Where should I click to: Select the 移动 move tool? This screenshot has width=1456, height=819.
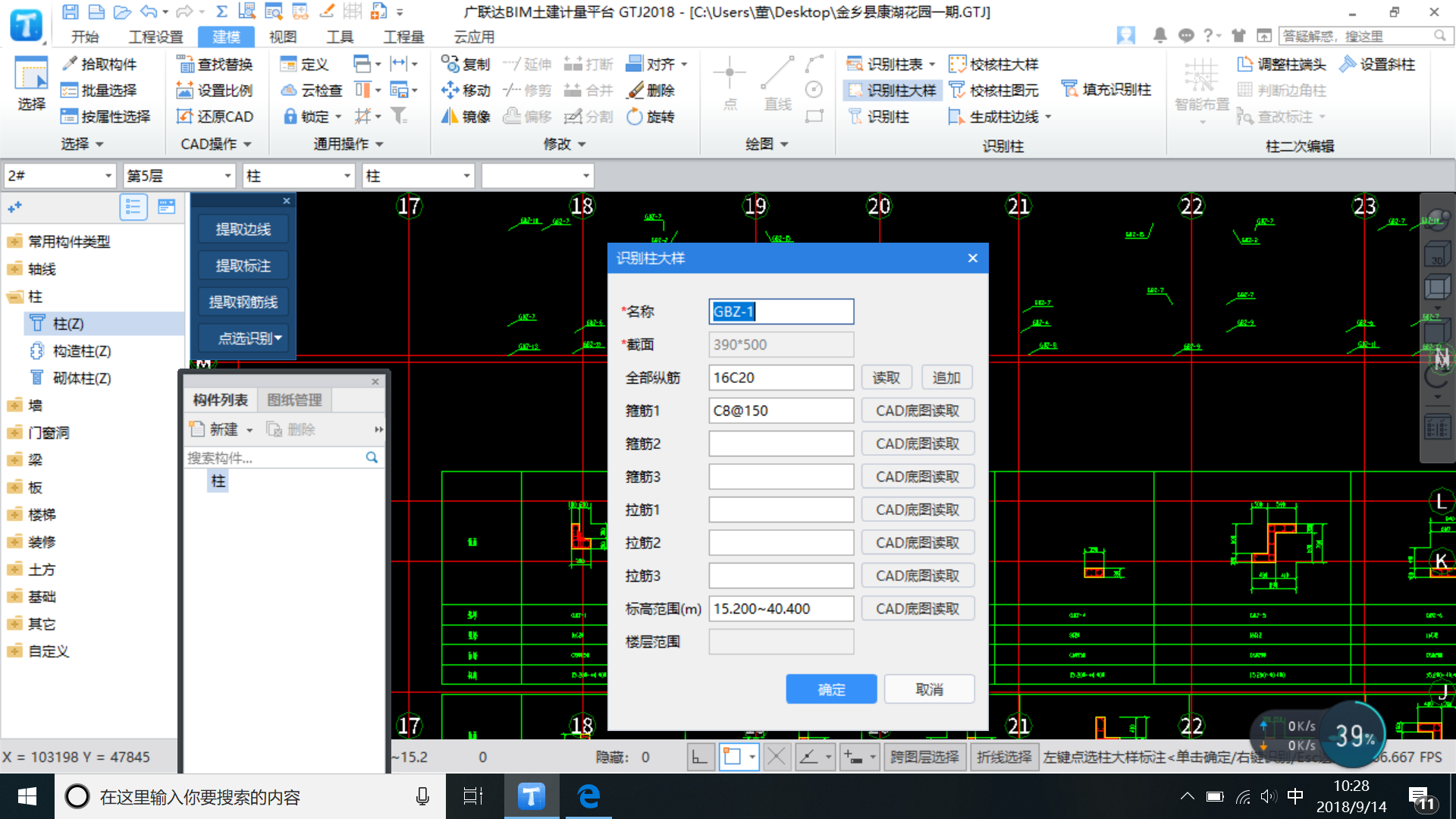[466, 90]
